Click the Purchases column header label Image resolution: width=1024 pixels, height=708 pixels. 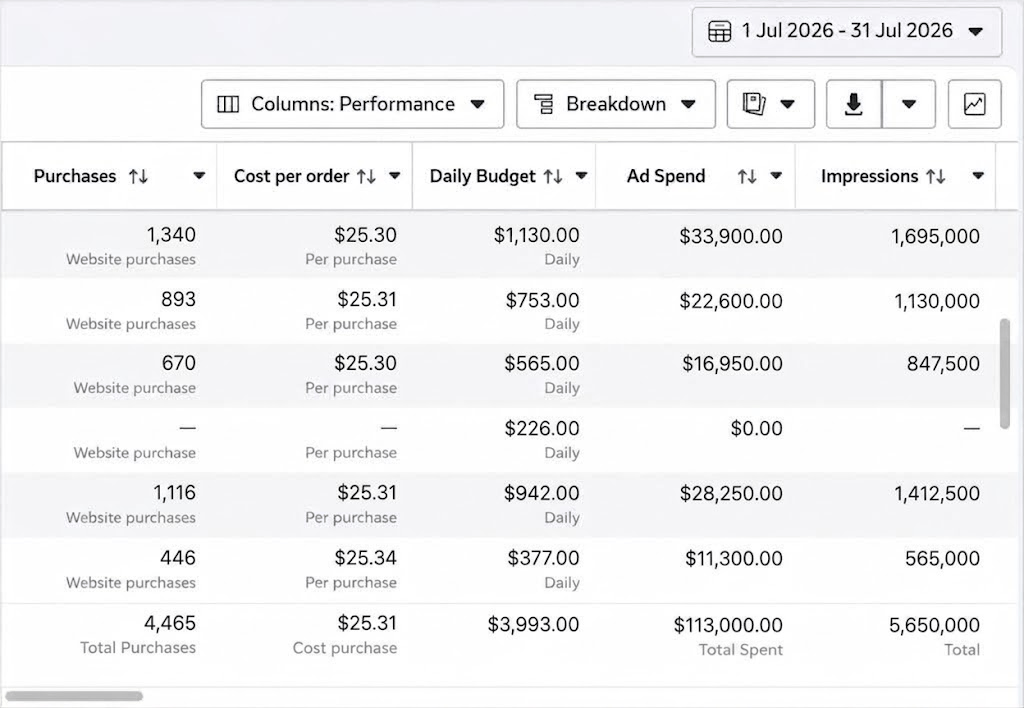click(x=75, y=176)
